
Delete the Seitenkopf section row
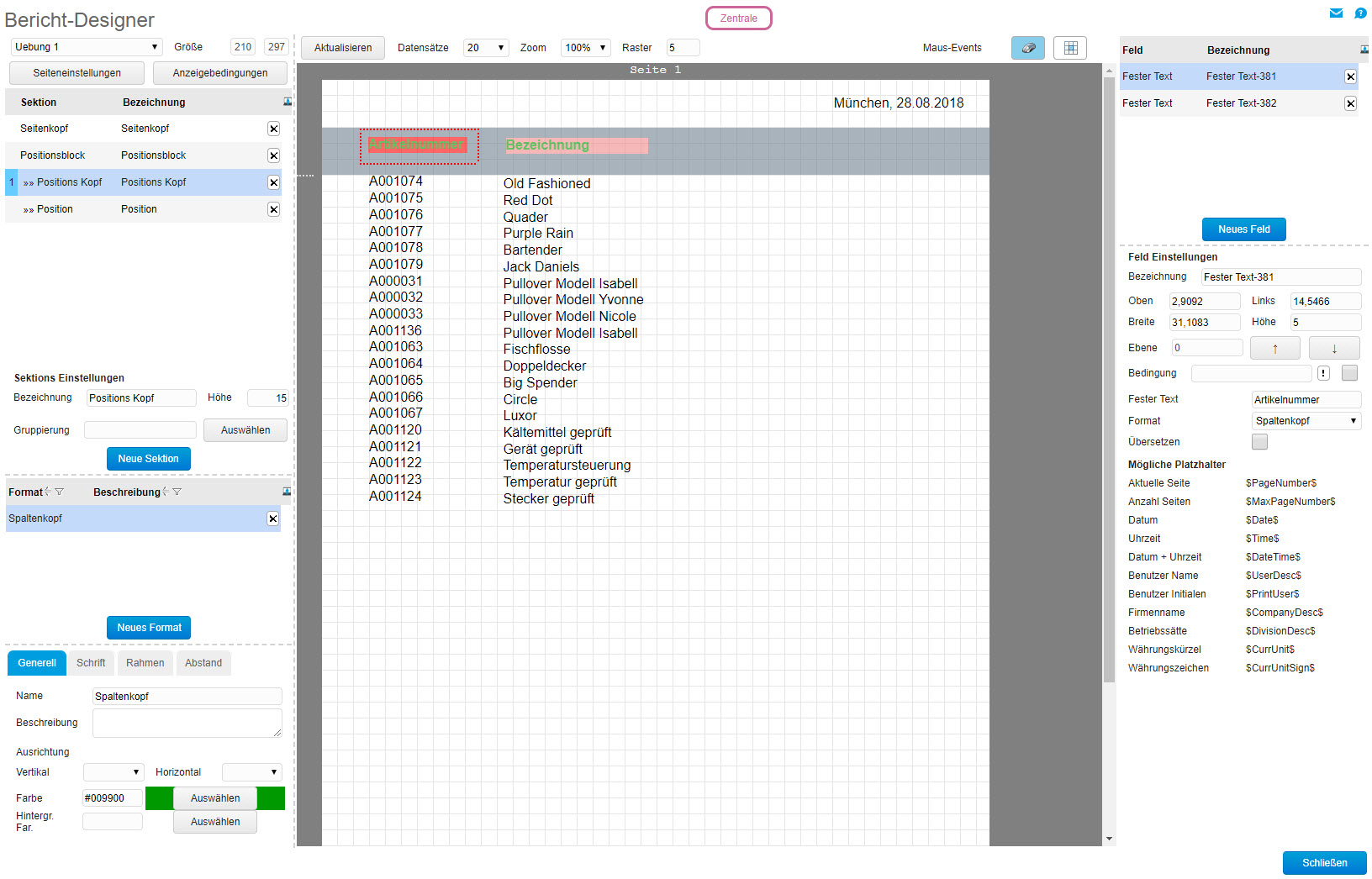[273, 129]
